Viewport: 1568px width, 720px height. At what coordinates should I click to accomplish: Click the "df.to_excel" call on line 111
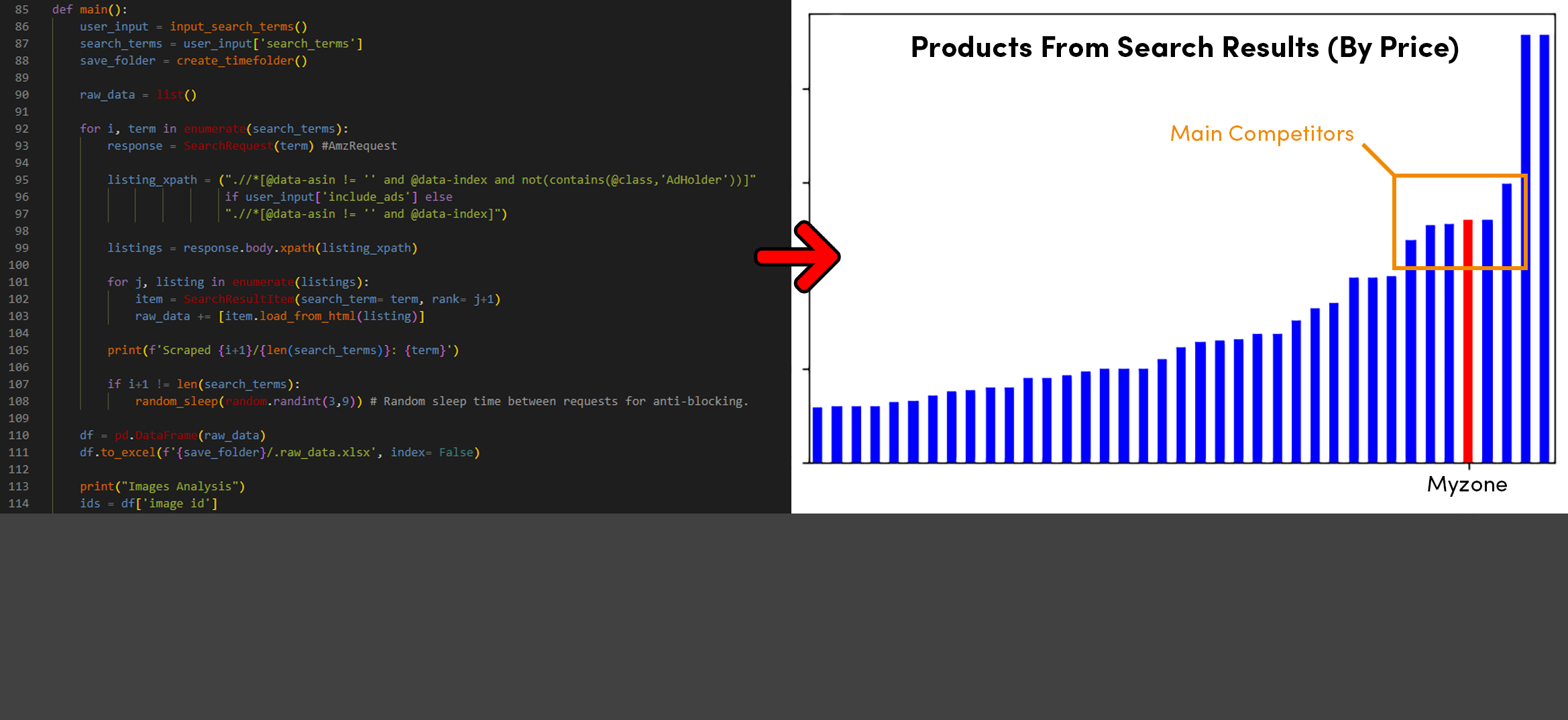(118, 453)
